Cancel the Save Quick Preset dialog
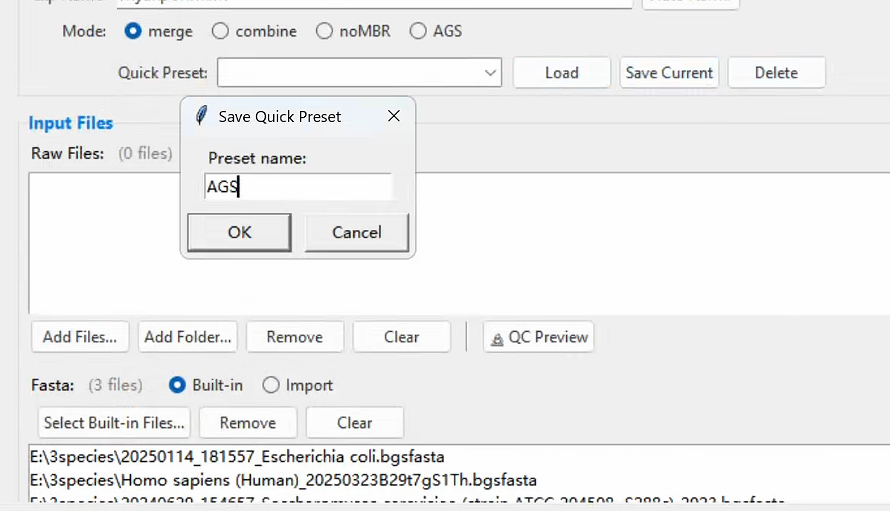890x511 pixels. pos(356,232)
